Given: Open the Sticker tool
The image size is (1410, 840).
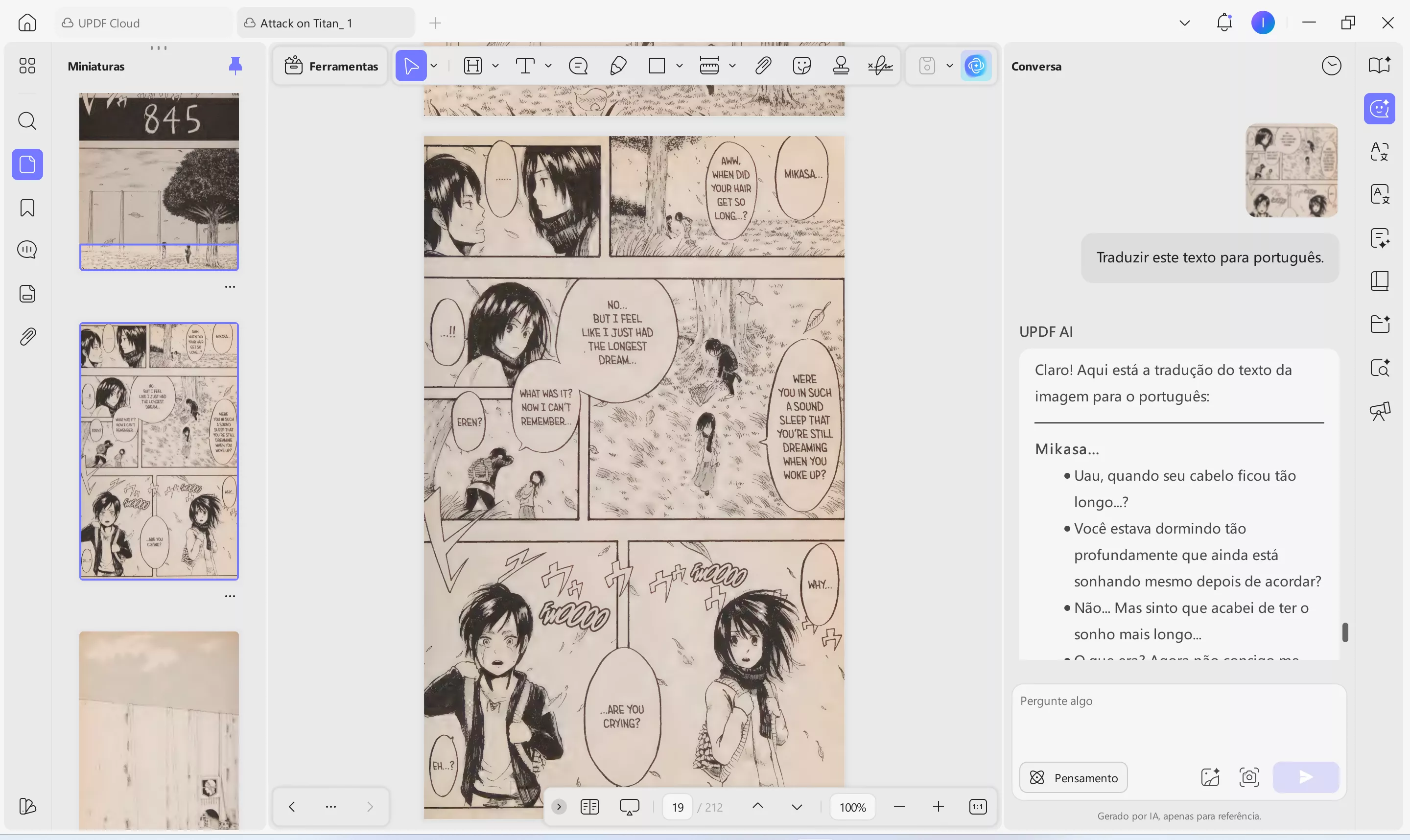Looking at the screenshot, I should click(801, 65).
